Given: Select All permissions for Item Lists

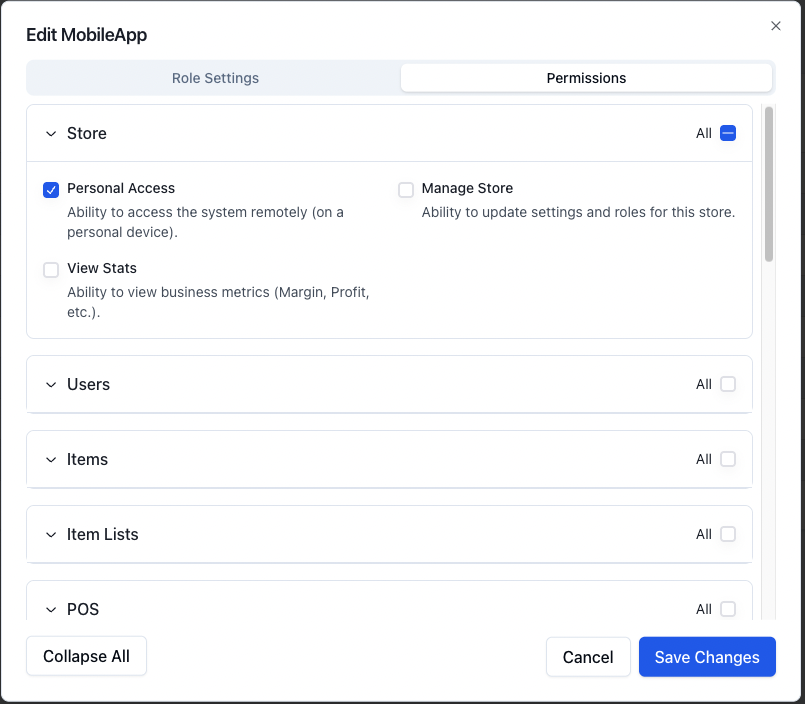Looking at the screenshot, I should 728,535.
